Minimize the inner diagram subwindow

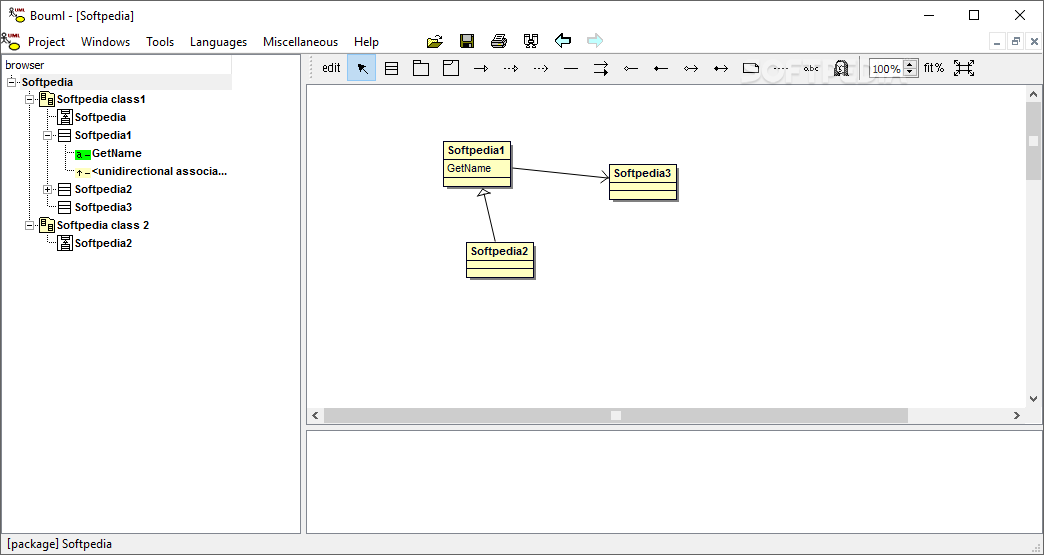point(997,41)
